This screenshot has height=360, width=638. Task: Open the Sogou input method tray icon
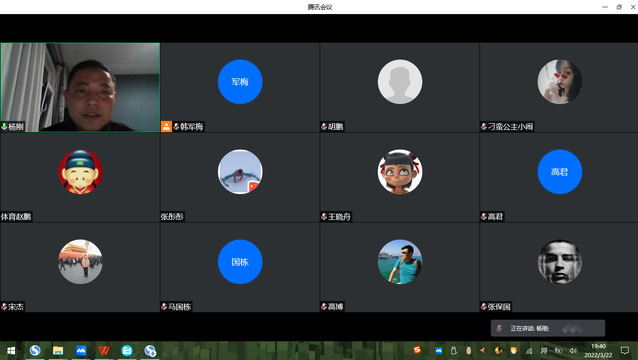point(417,350)
